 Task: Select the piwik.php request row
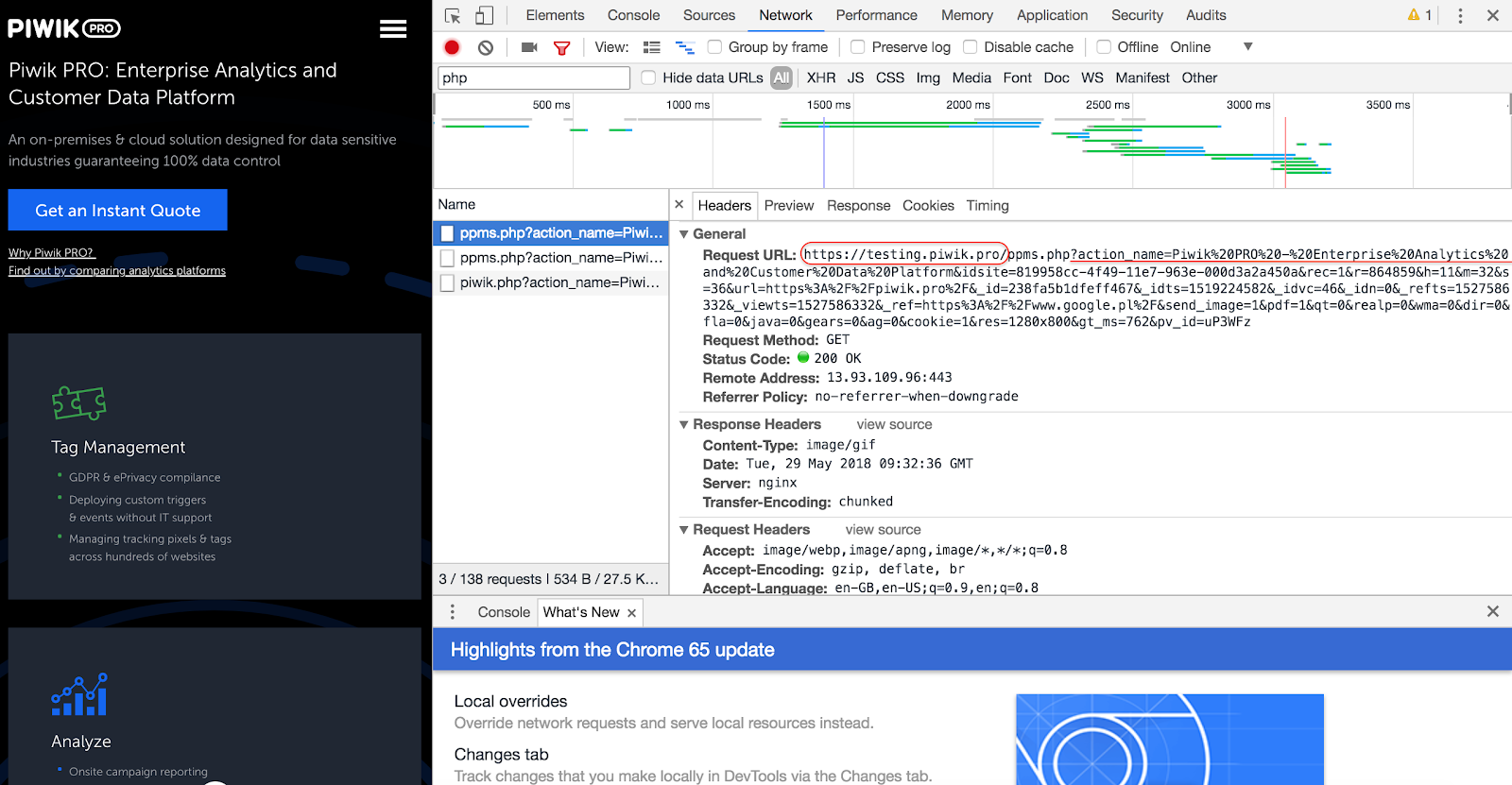tap(551, 282)
